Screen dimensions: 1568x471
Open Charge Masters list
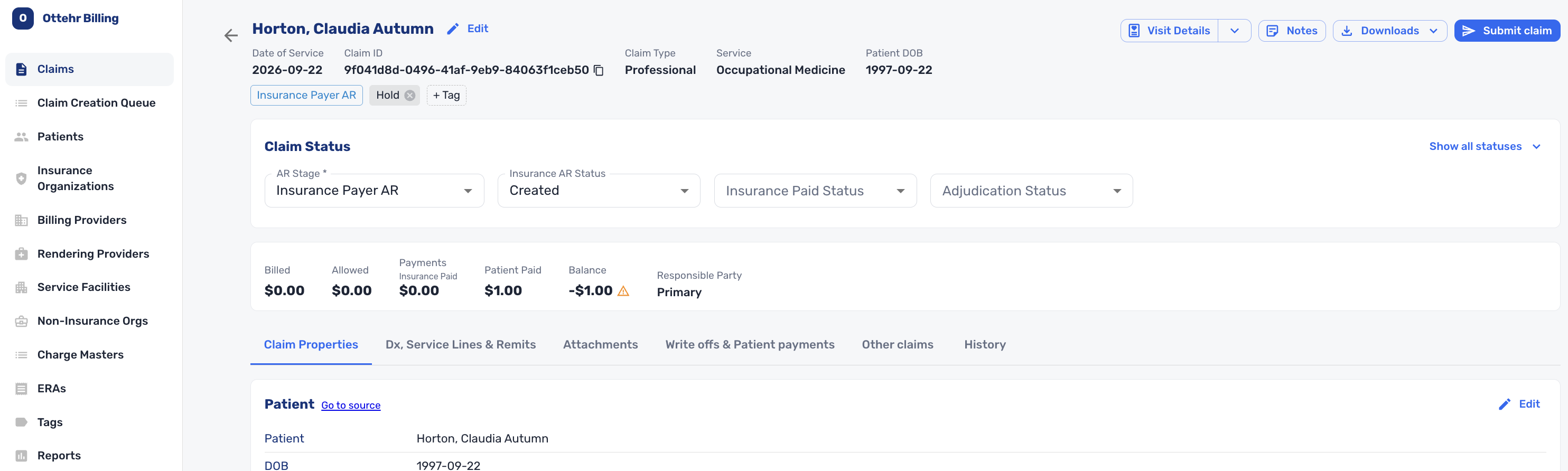tap(89, 355)
